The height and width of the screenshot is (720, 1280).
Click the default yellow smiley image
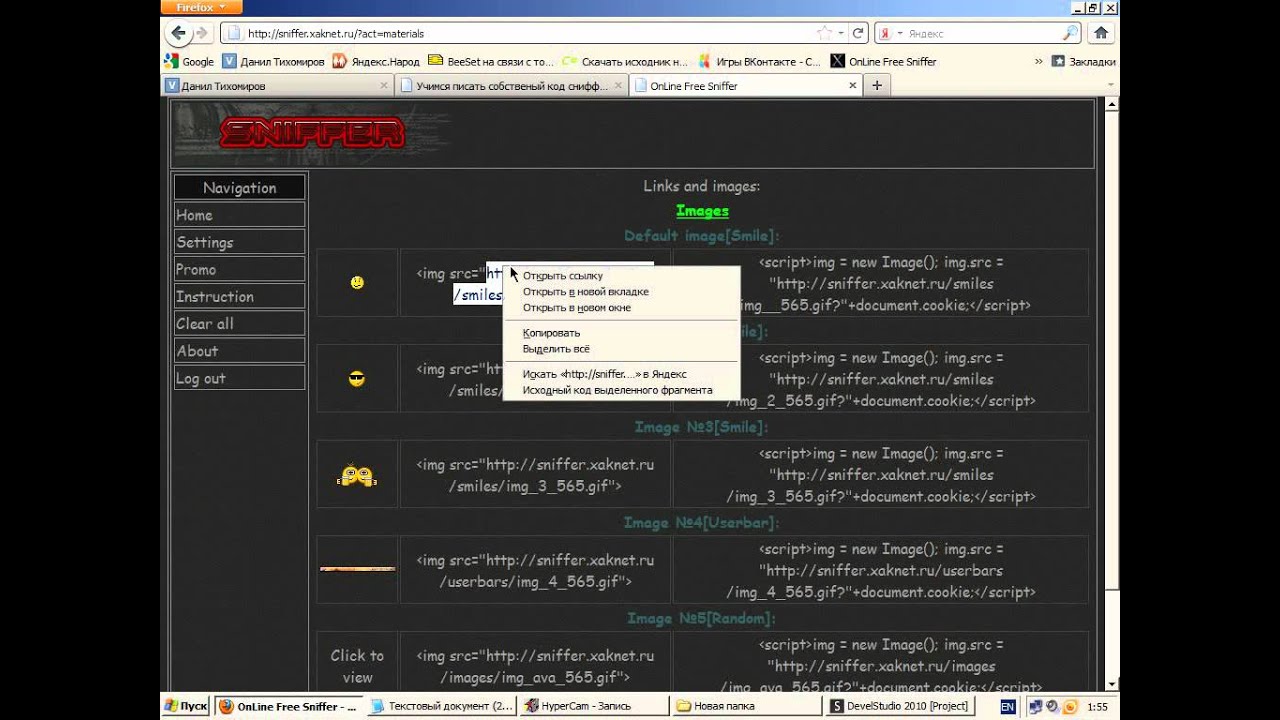point(357,283)
